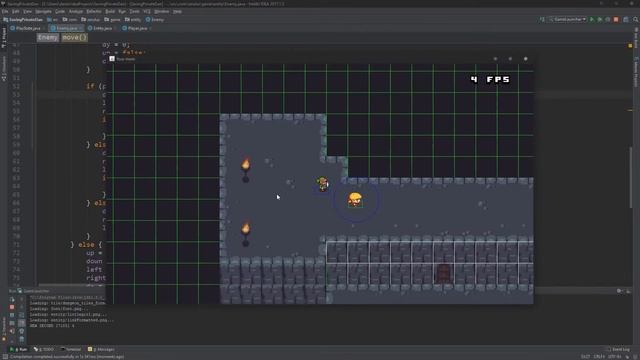Open the Structure tool window strip
This screenshot has height=360, width=640.
pyautogui.click(x=4, y=69)
